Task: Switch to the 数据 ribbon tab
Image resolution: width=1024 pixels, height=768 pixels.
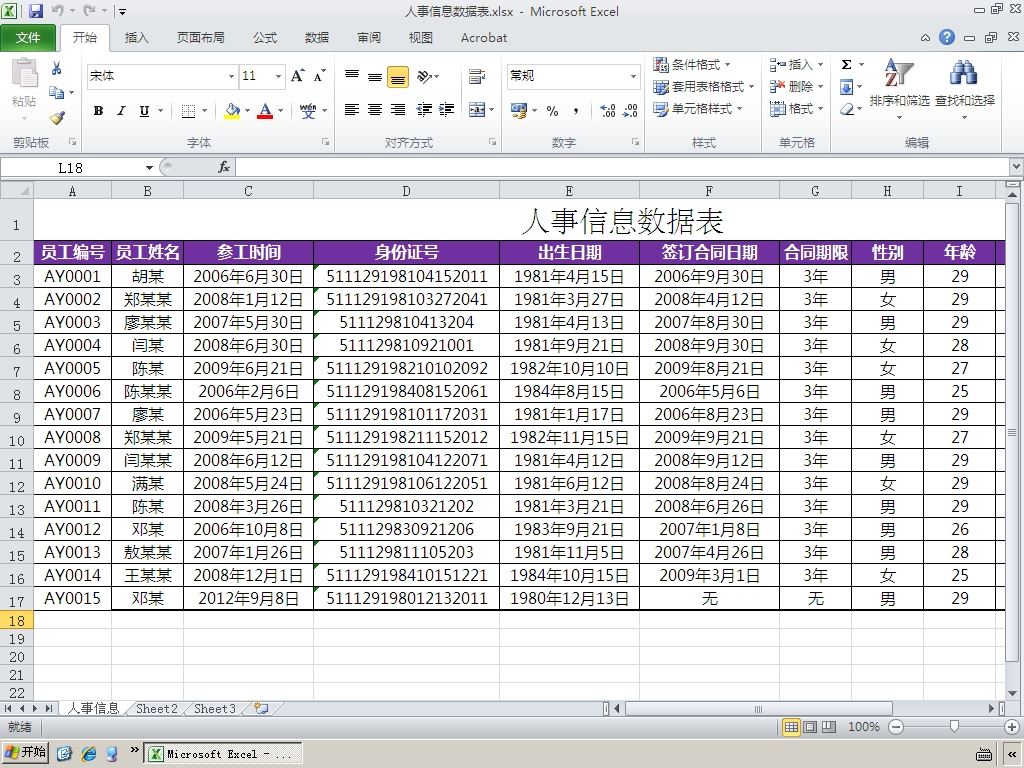Action: (x=317, y=38)
